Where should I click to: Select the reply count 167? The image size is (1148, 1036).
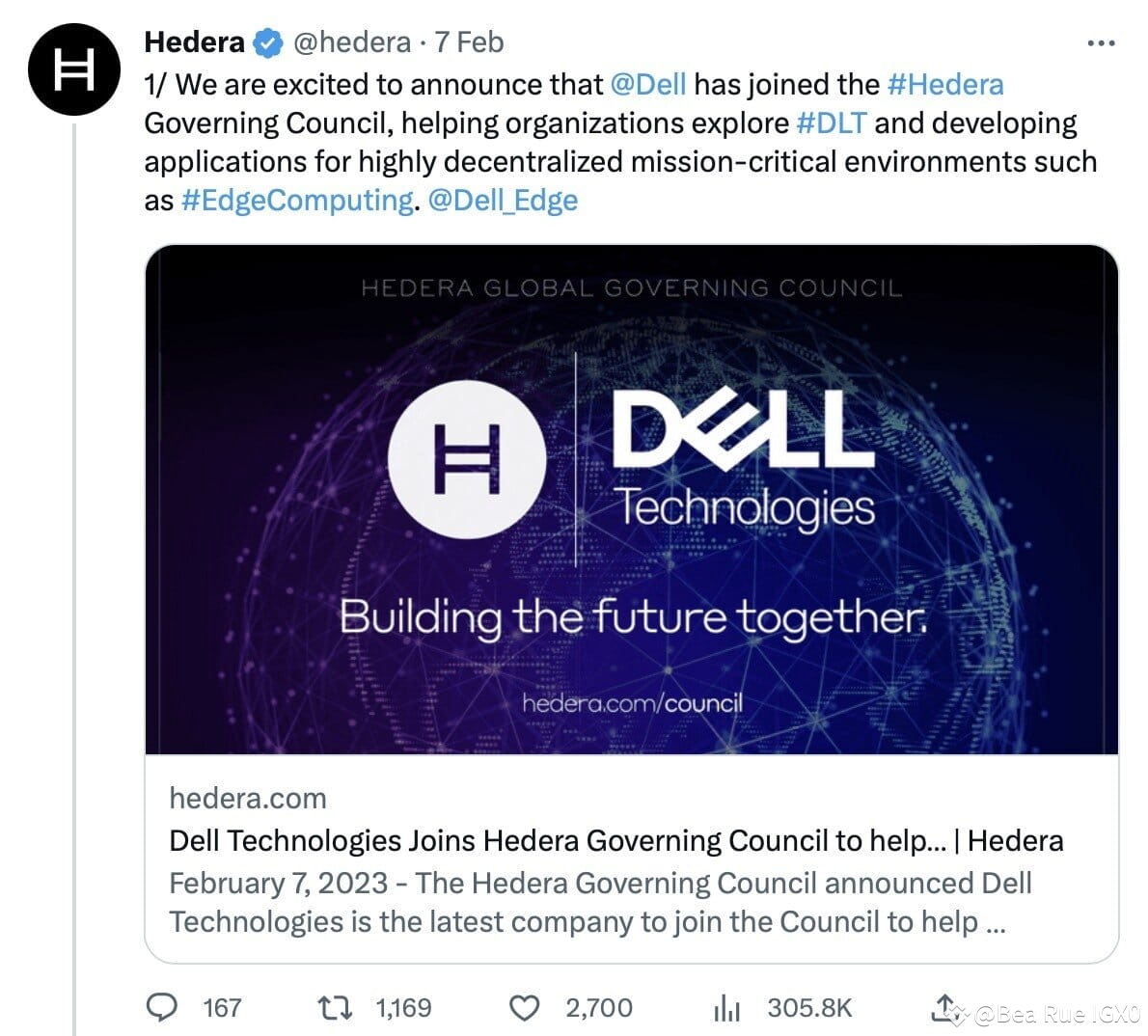[x=221, y=1008]
